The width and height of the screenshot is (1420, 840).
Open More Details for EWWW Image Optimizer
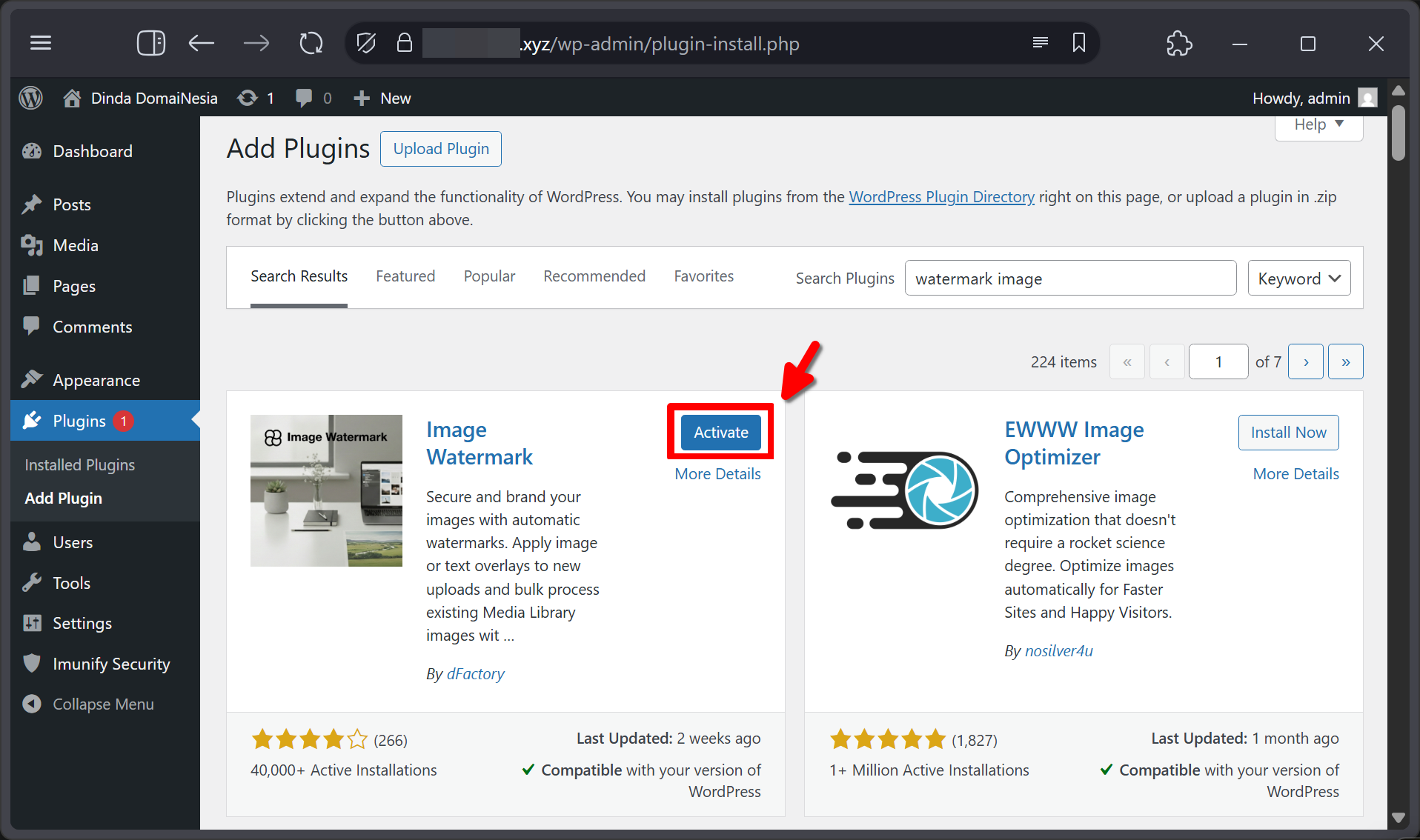(x=1295, y=474)
